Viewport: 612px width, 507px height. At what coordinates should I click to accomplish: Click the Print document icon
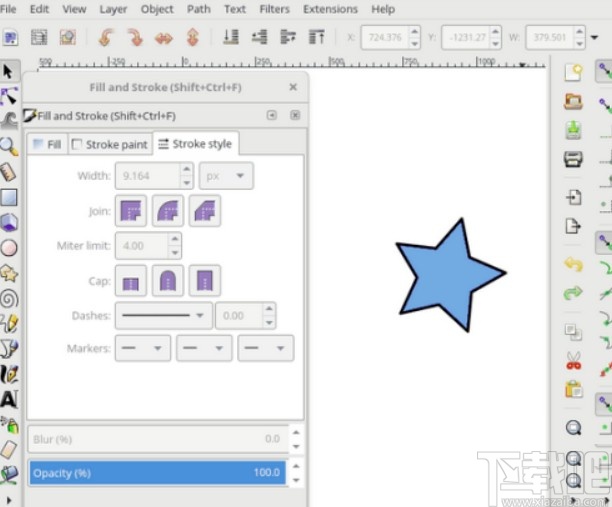point(573,159)
